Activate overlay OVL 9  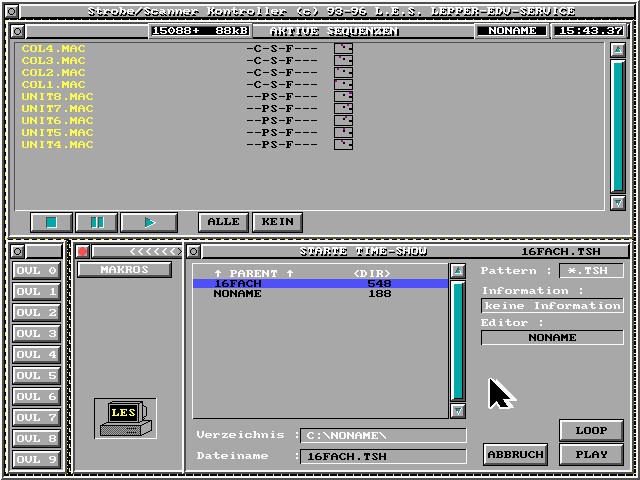(37, 460)
